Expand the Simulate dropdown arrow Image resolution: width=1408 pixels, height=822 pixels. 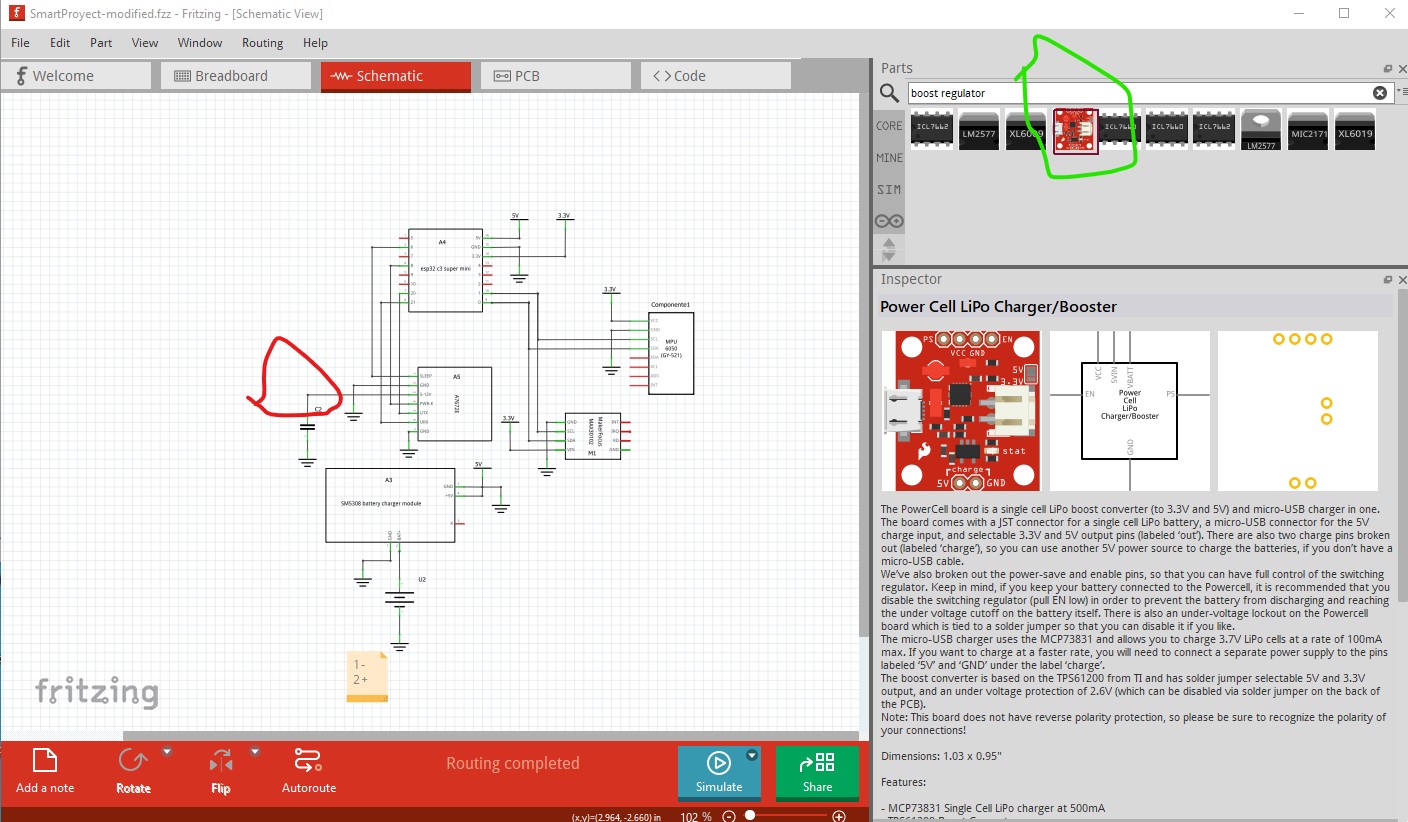[752, 756]
